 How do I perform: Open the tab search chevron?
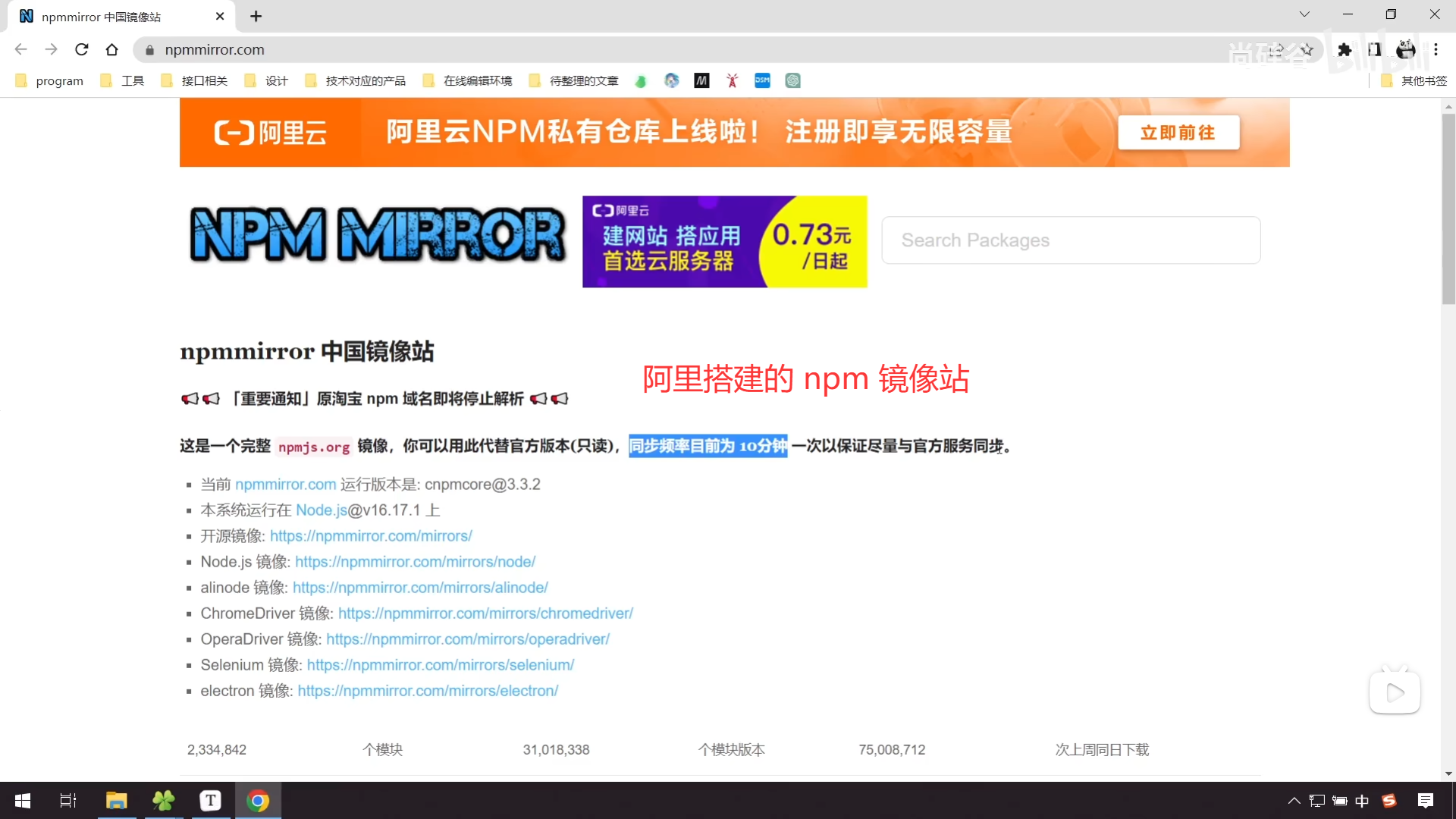pyautogui.click(x=1304, y=14)
